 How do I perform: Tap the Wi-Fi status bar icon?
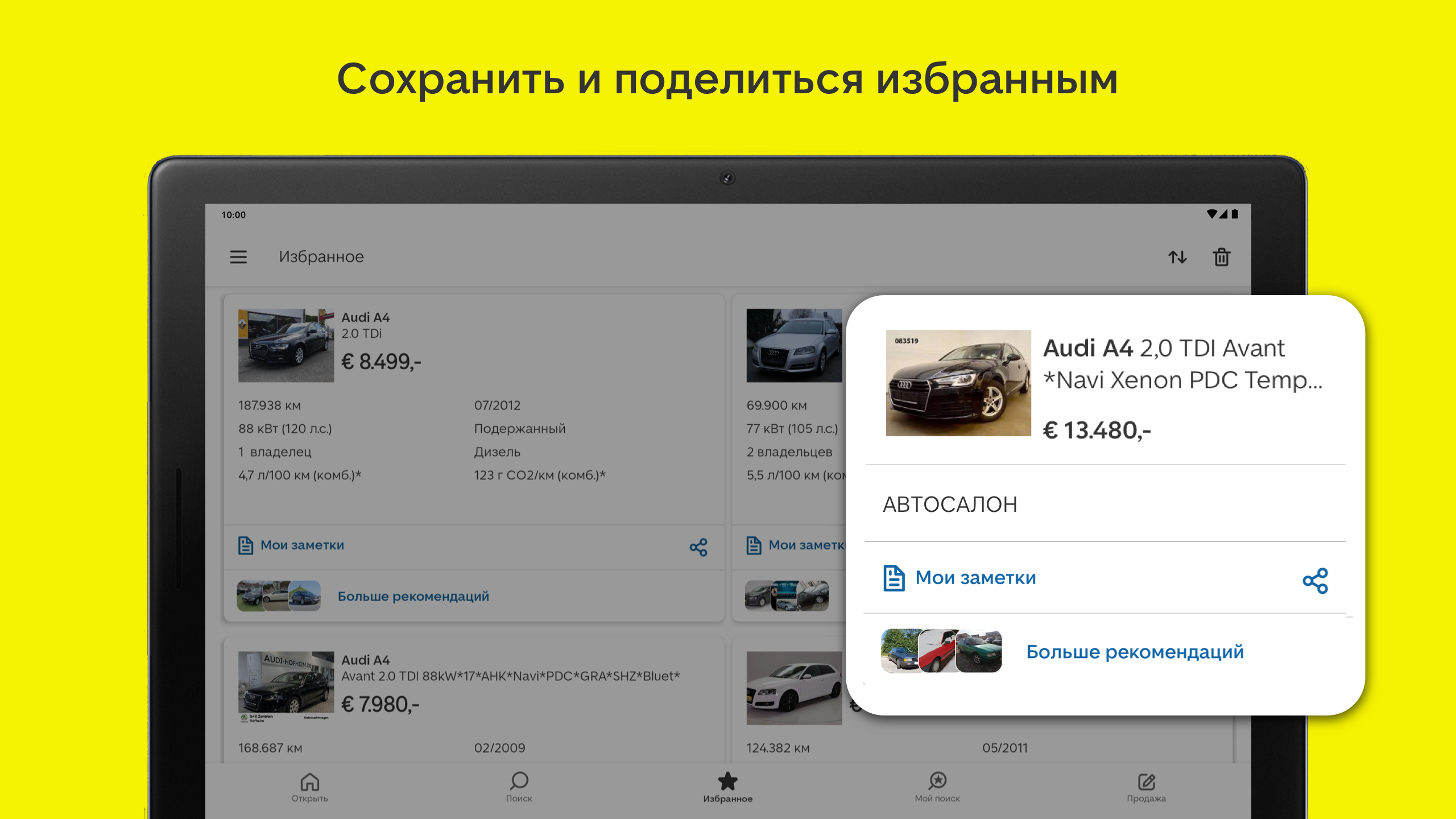click(x=1211, y=214)
